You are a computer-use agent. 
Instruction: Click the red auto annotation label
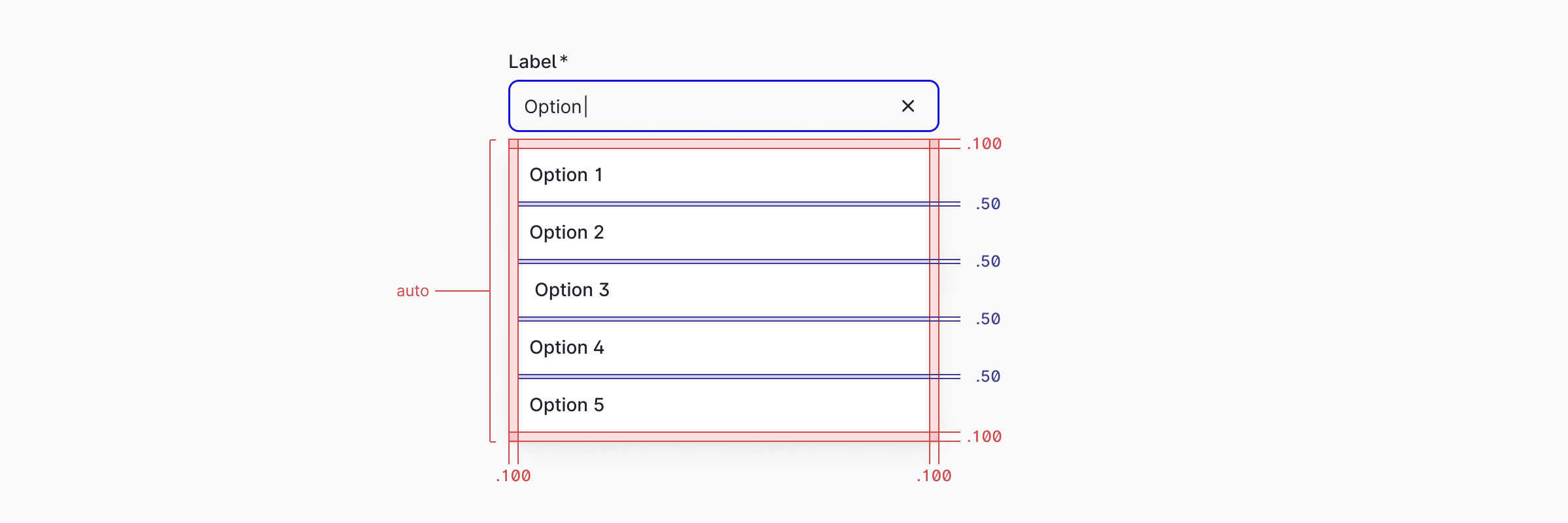pos(414,290)
